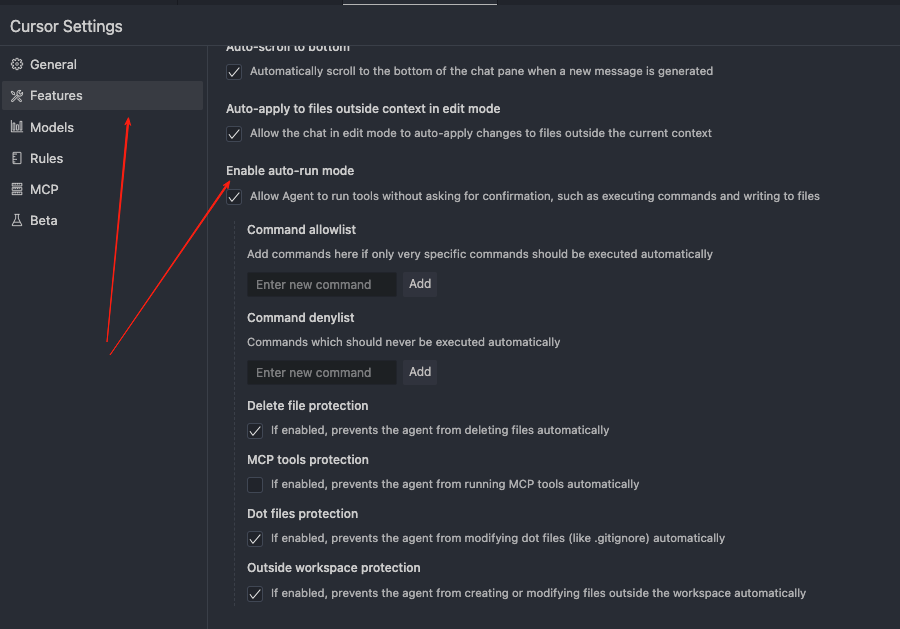Click the 'MCP tools protection' heading
900x629 pixels.
(308, 460)
